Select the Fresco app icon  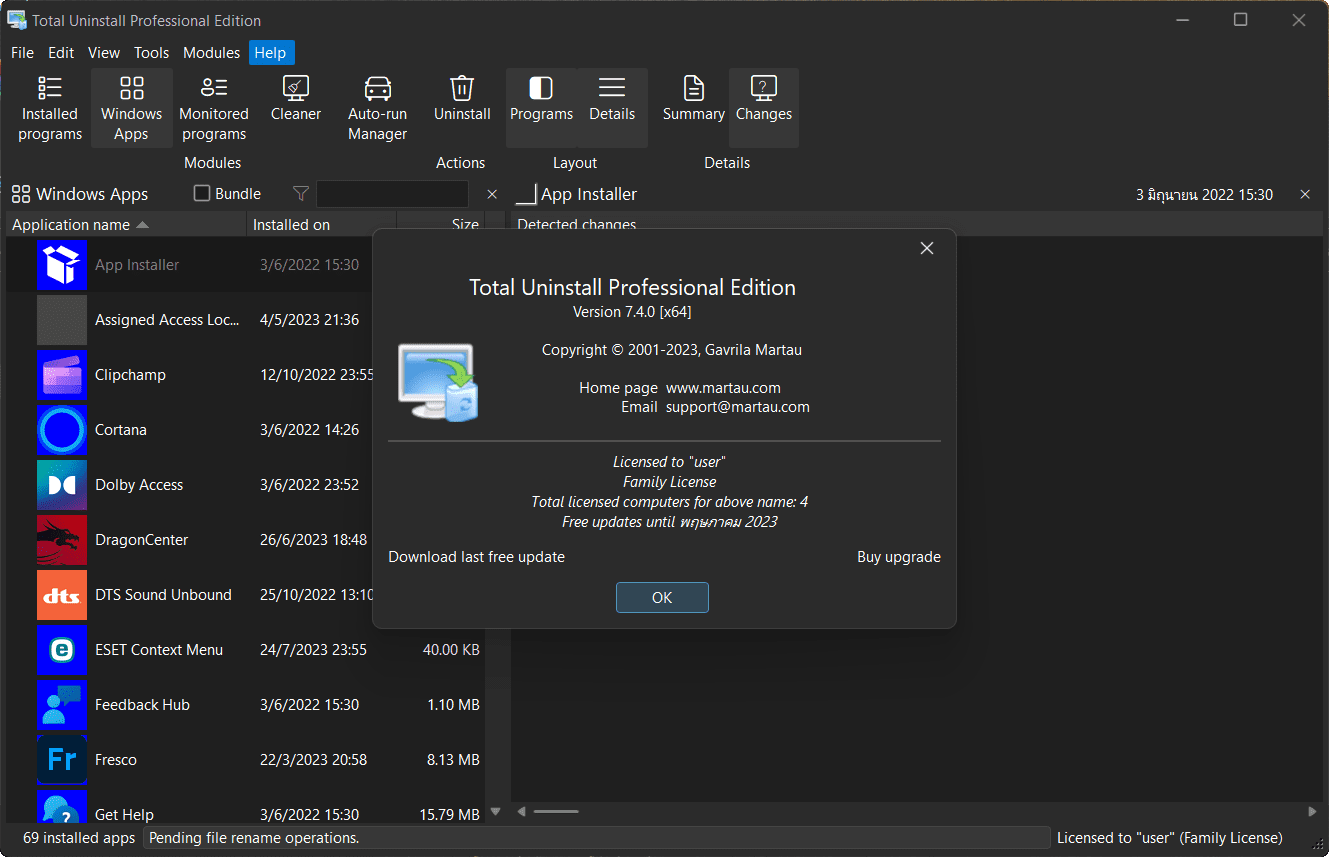click(x=62, y=760)
